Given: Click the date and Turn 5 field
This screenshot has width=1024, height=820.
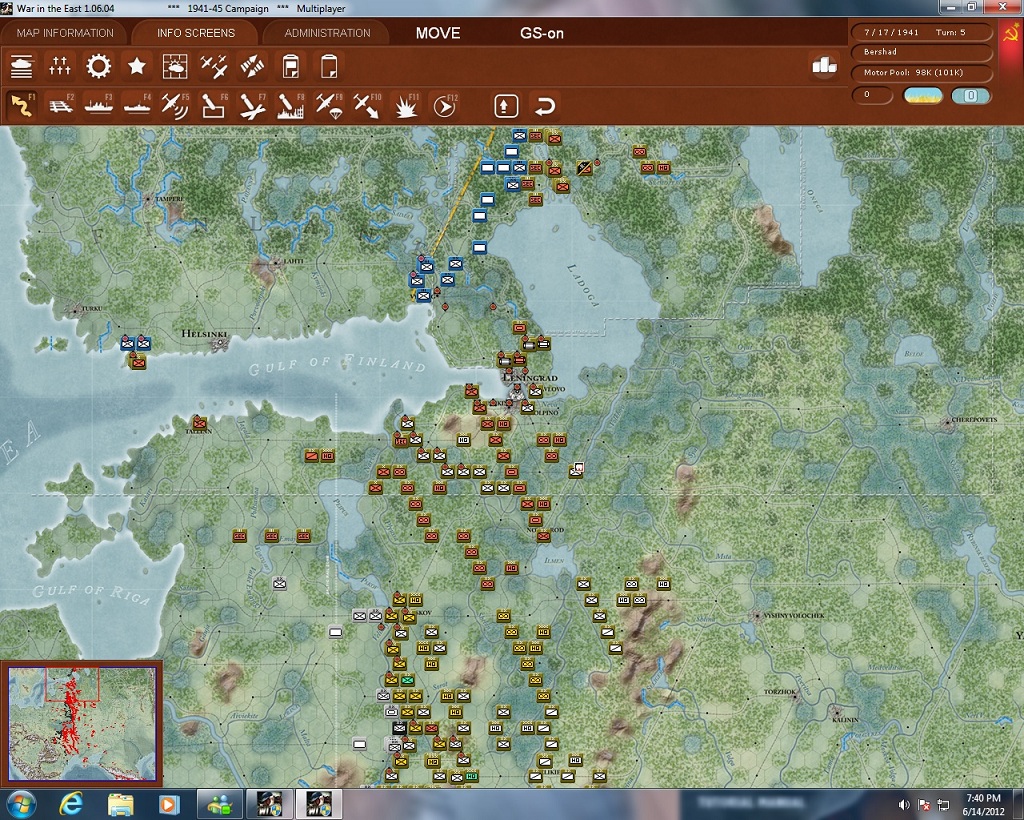Looking at the screenshot, I should point(921,32).
